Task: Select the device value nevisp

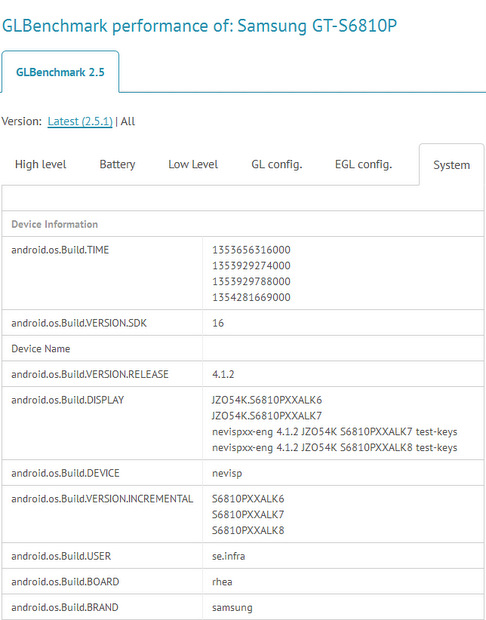Action: click(x=227, y=473)
